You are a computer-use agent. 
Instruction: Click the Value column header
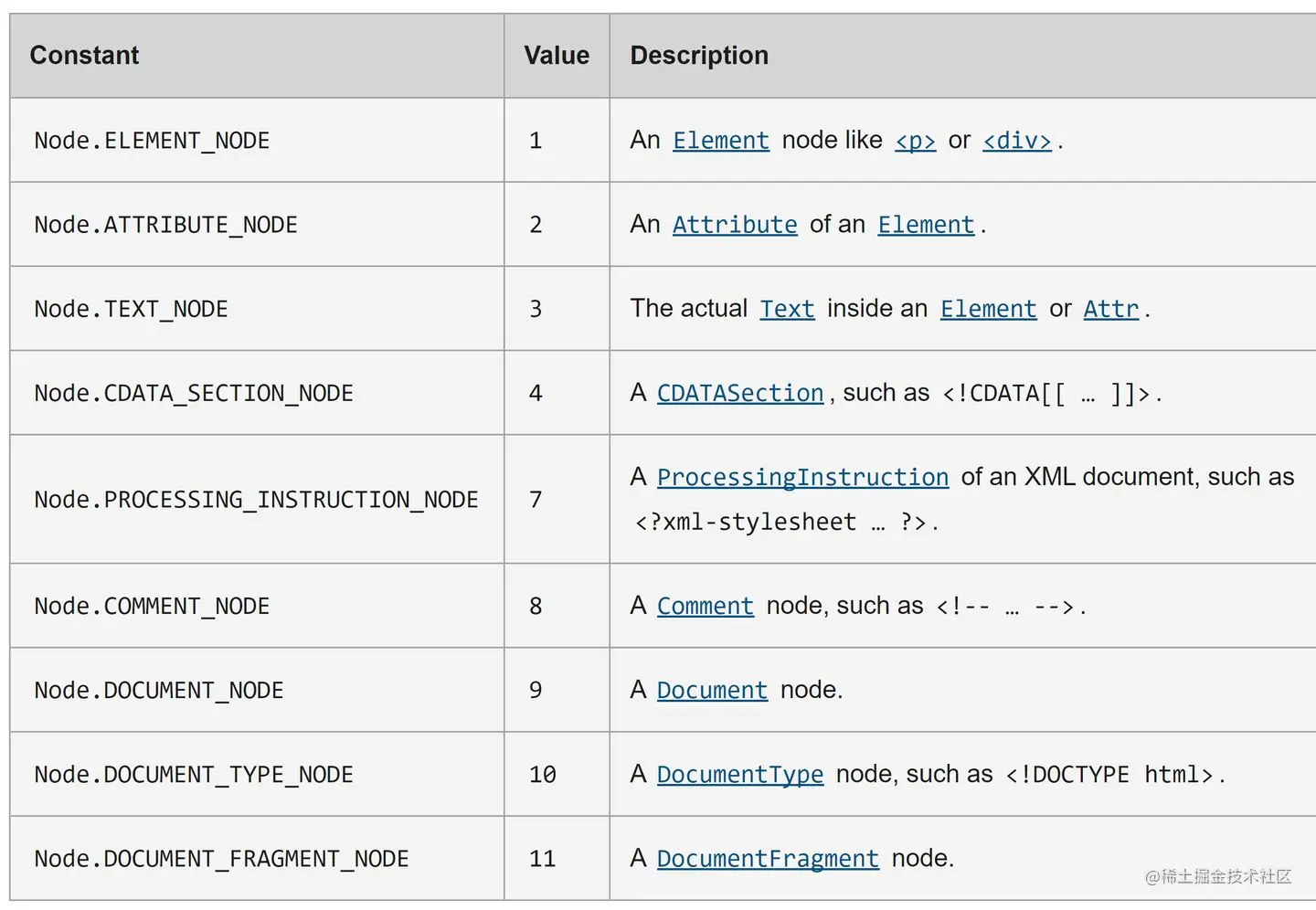pyautogui.click(x=557, y=56)
